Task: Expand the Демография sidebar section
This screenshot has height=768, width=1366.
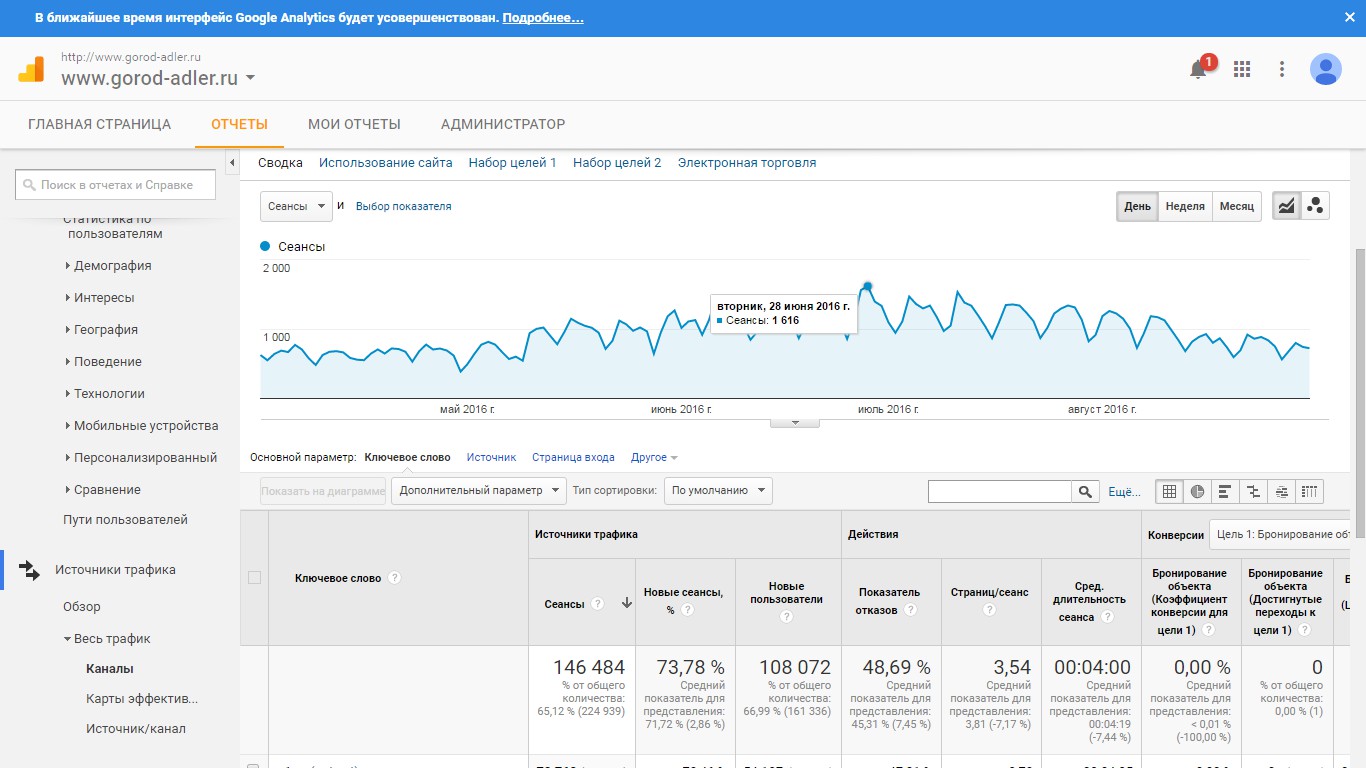Action: click(x=112, y=266)
